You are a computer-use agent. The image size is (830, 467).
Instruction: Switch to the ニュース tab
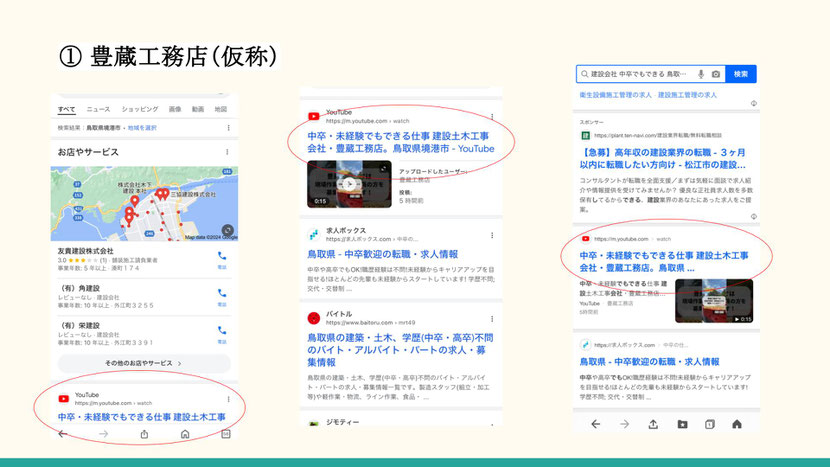coord(98,109)
